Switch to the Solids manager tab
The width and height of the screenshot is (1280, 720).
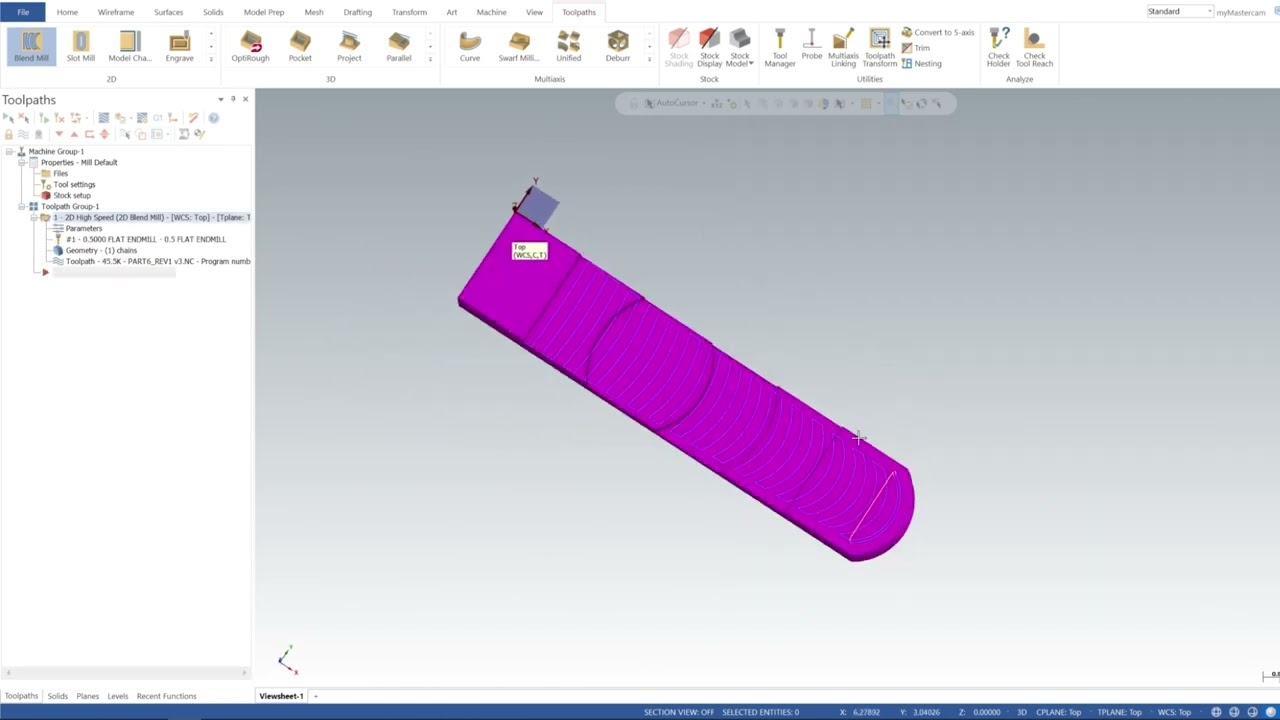click(58, 696)
